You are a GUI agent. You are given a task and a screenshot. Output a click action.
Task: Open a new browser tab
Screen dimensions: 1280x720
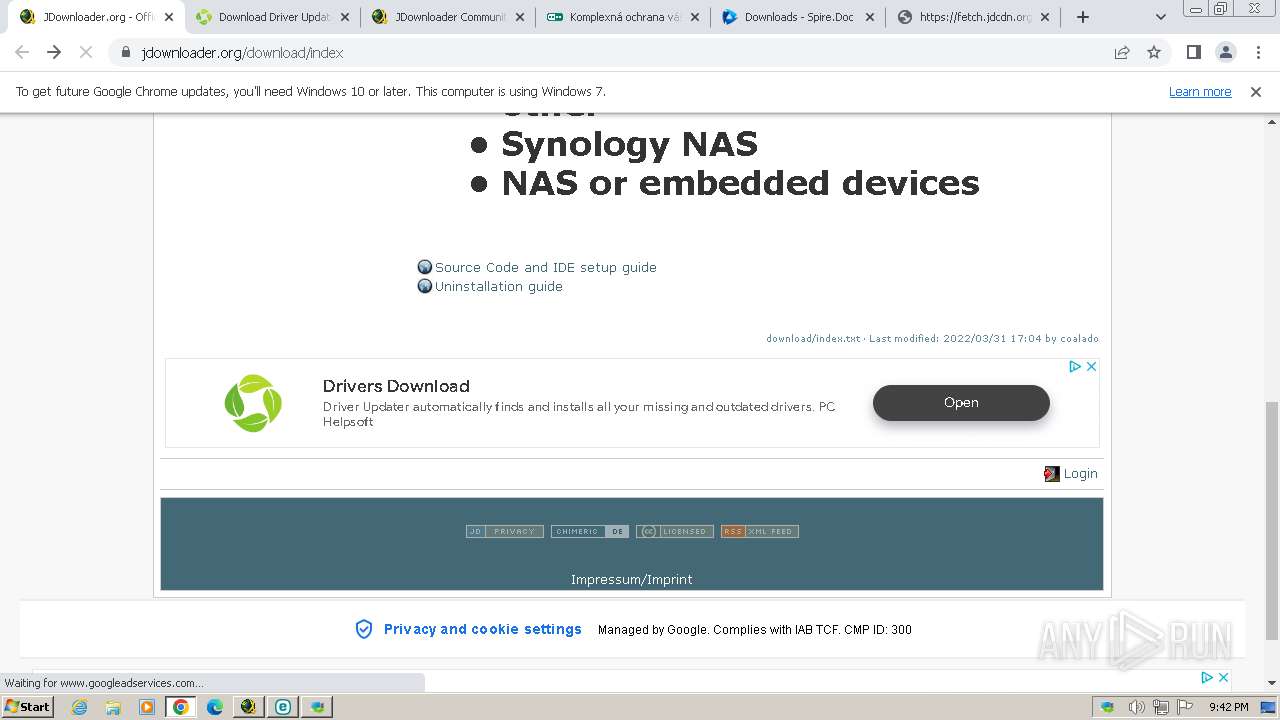pos(1082,17)
